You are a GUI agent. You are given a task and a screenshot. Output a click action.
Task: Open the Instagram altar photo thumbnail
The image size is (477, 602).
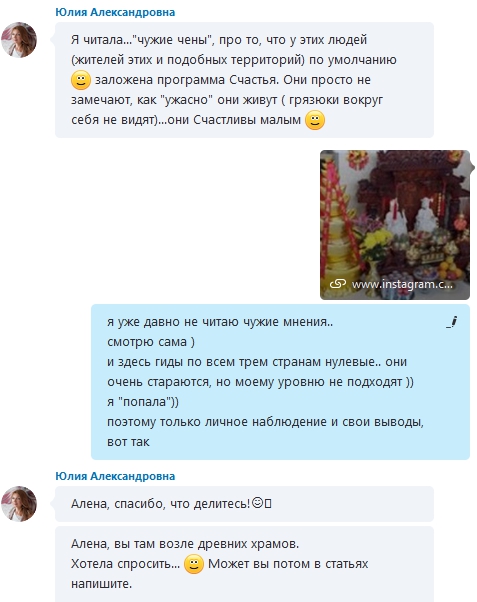click(395, 225)
